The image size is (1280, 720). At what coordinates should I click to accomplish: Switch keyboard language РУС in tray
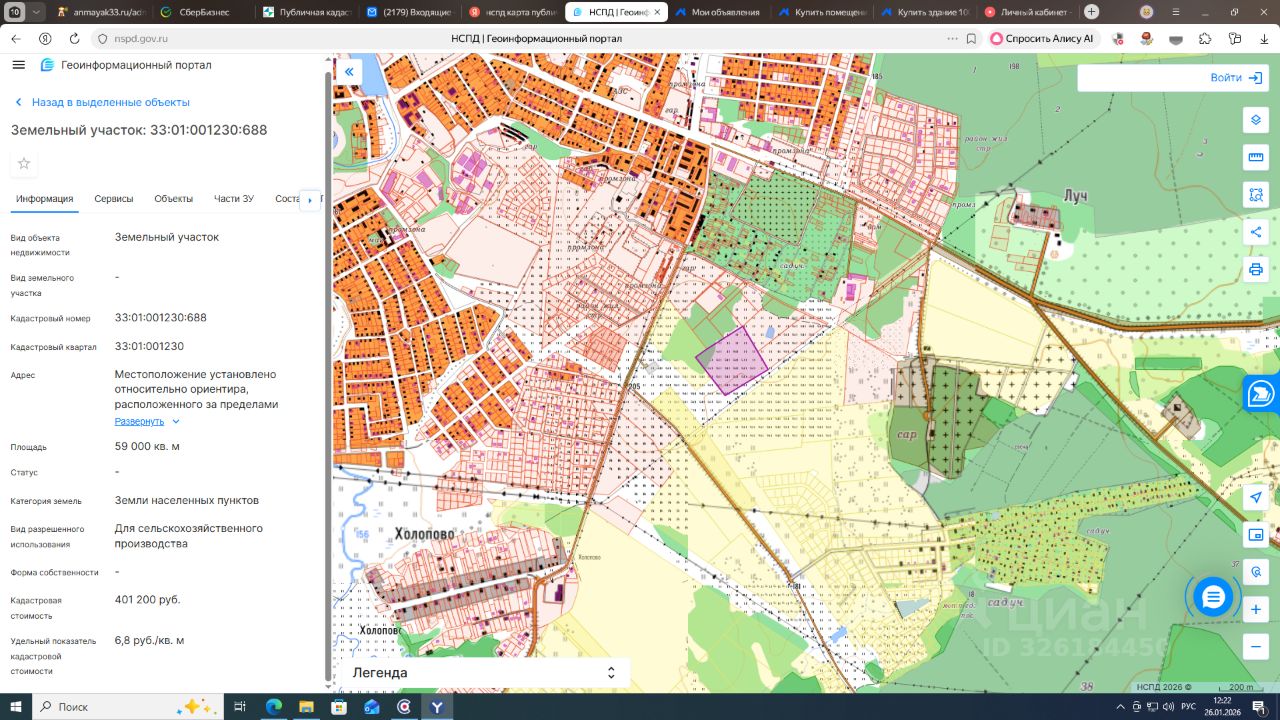tap(1188, 706)
